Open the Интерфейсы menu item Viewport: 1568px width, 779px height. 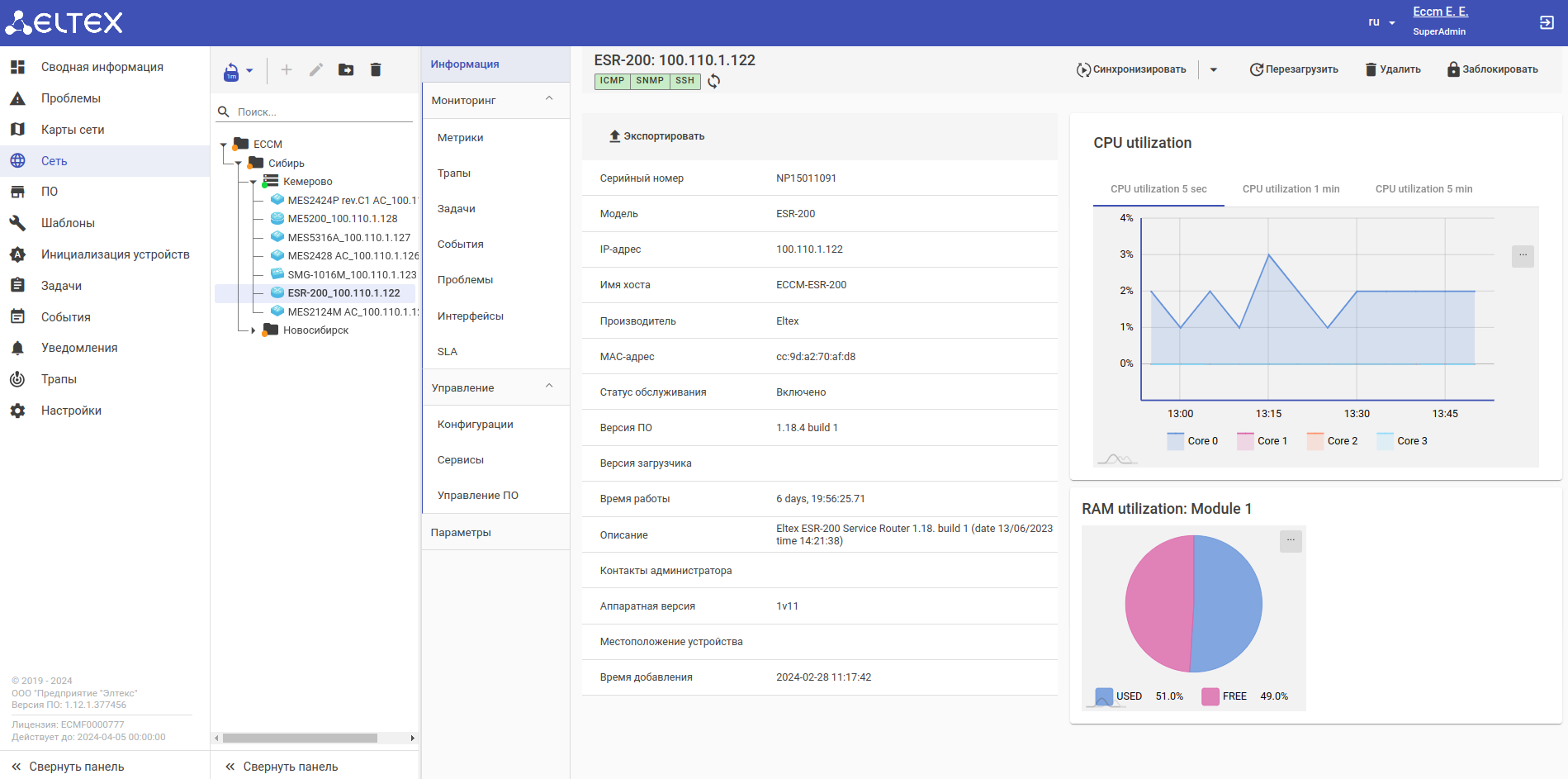coord(495,316)
